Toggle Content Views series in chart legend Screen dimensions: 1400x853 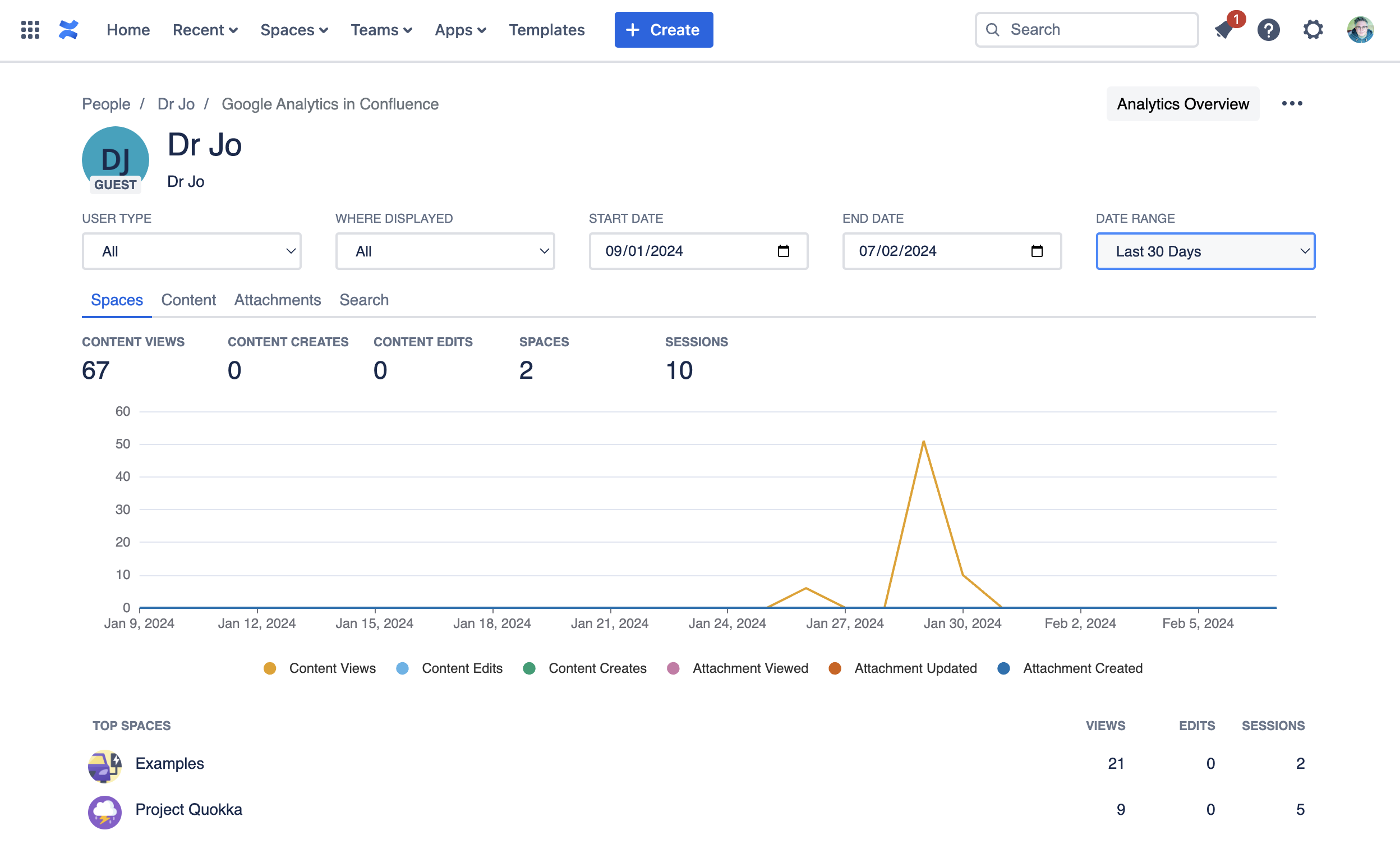point(332,668)
